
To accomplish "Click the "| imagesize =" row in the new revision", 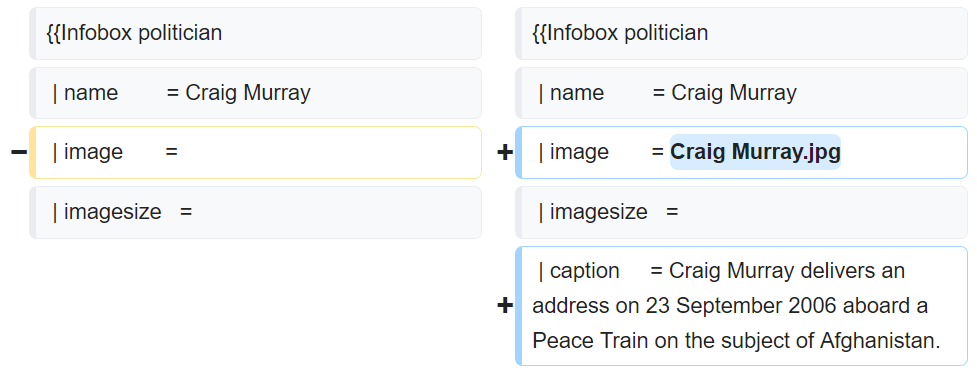I will click(741, 212).
